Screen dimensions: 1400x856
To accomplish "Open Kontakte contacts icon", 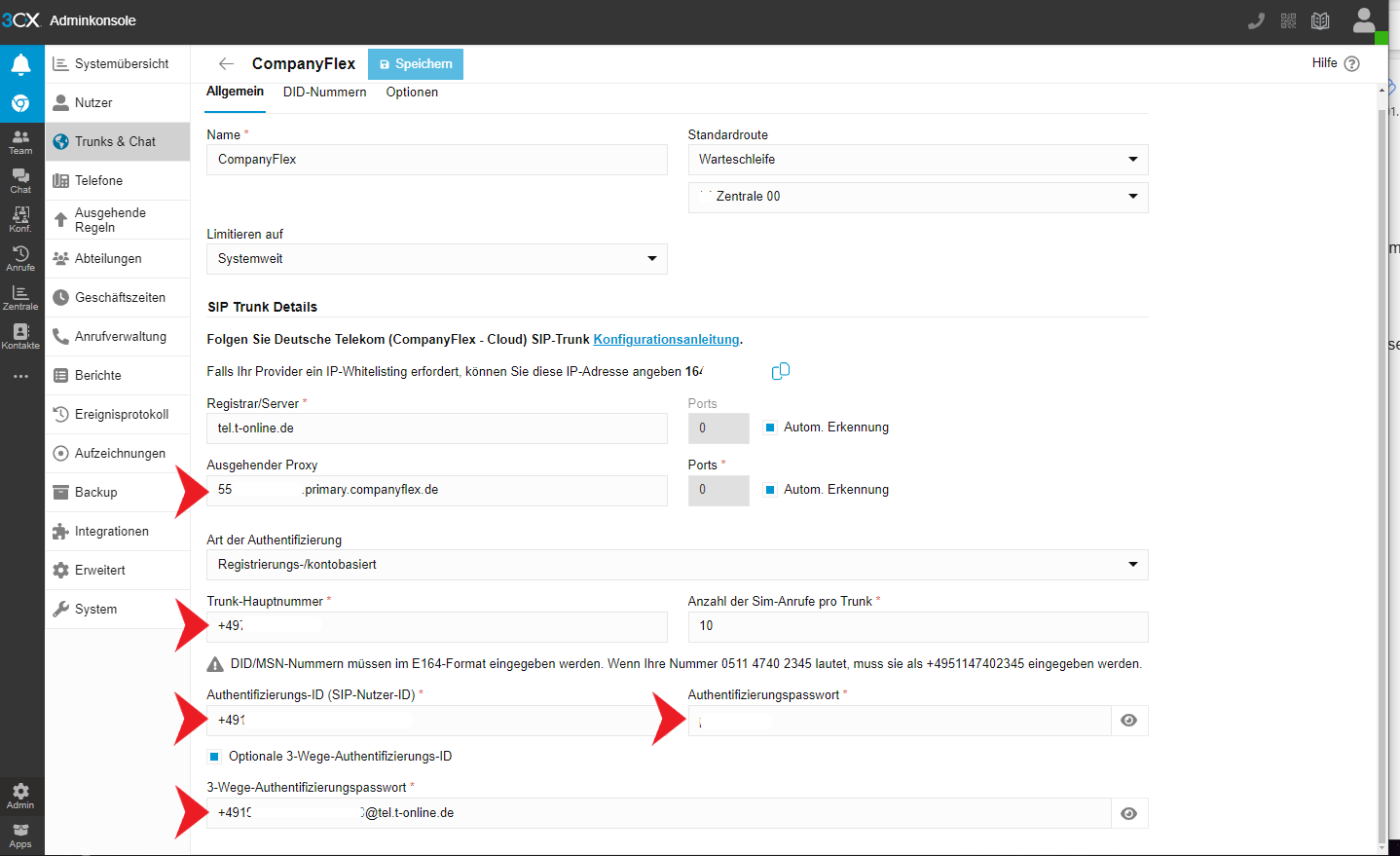I will pos(21,337).
